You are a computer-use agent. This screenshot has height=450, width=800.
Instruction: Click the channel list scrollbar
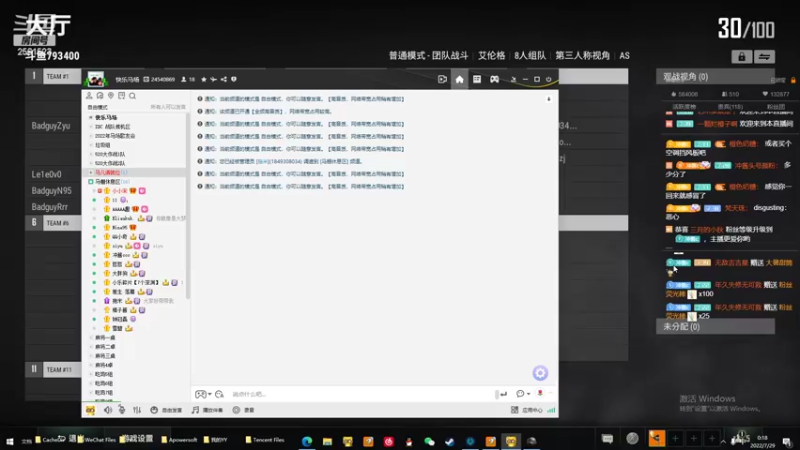point(188,206)
